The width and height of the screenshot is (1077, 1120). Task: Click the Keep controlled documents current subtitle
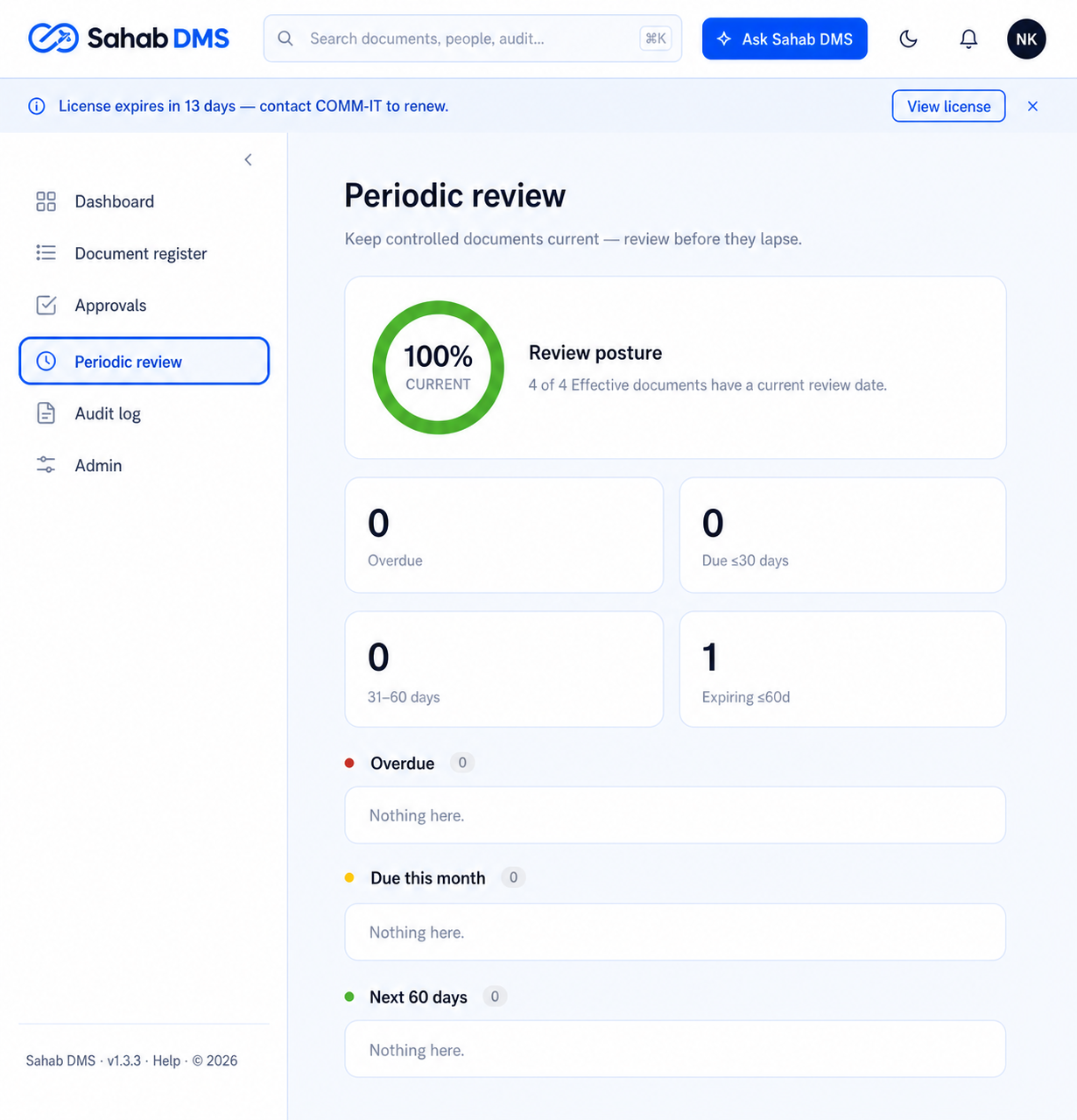(x=573, y=239)
